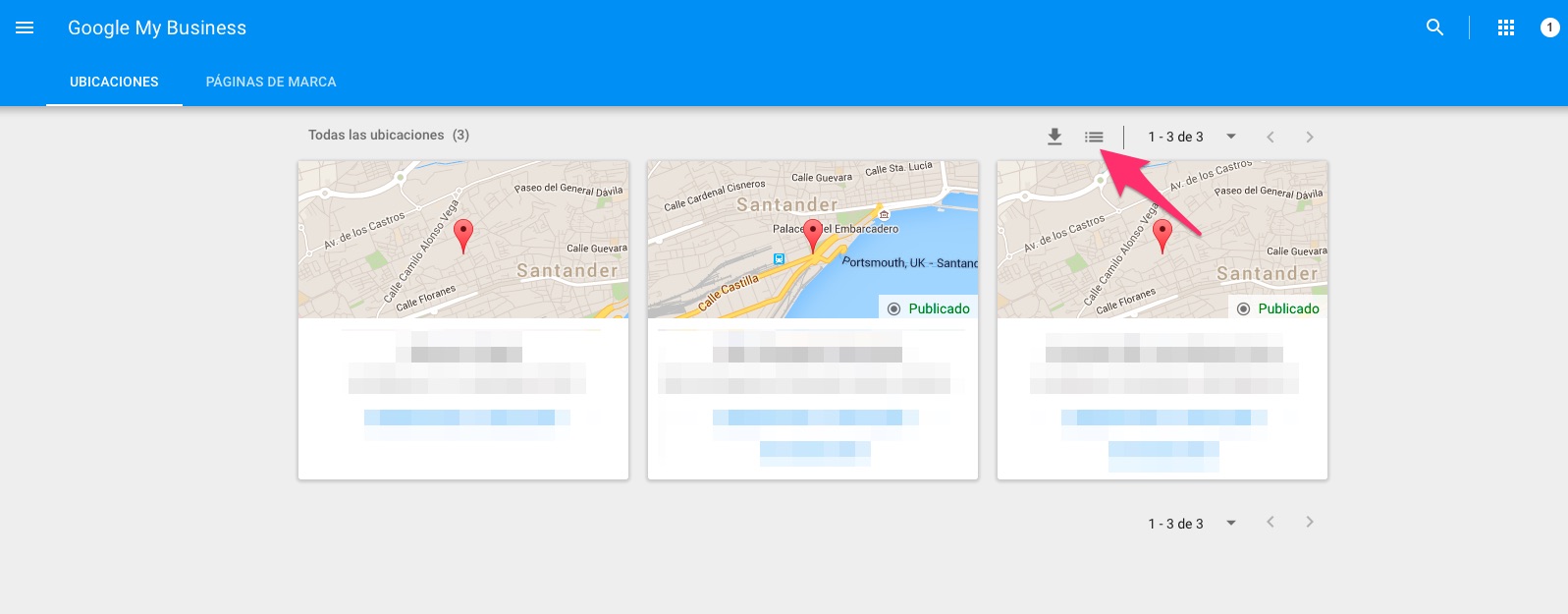The height and width of the screenshot is (614, 1568).
Task: Expand the top '1 - 3 de 3' dropdown arrow
Action: pyautogui.click(x=1230, y=137)
